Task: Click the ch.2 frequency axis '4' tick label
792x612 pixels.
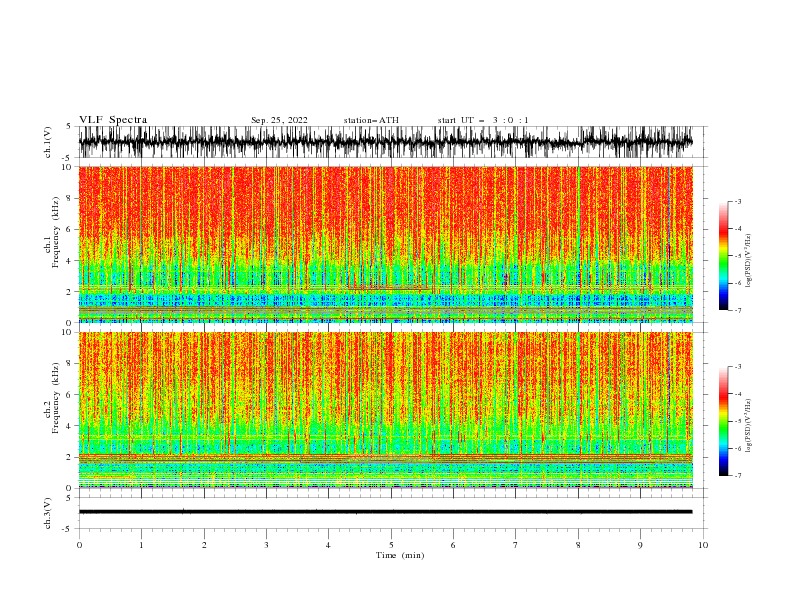Action: (69, 426)
